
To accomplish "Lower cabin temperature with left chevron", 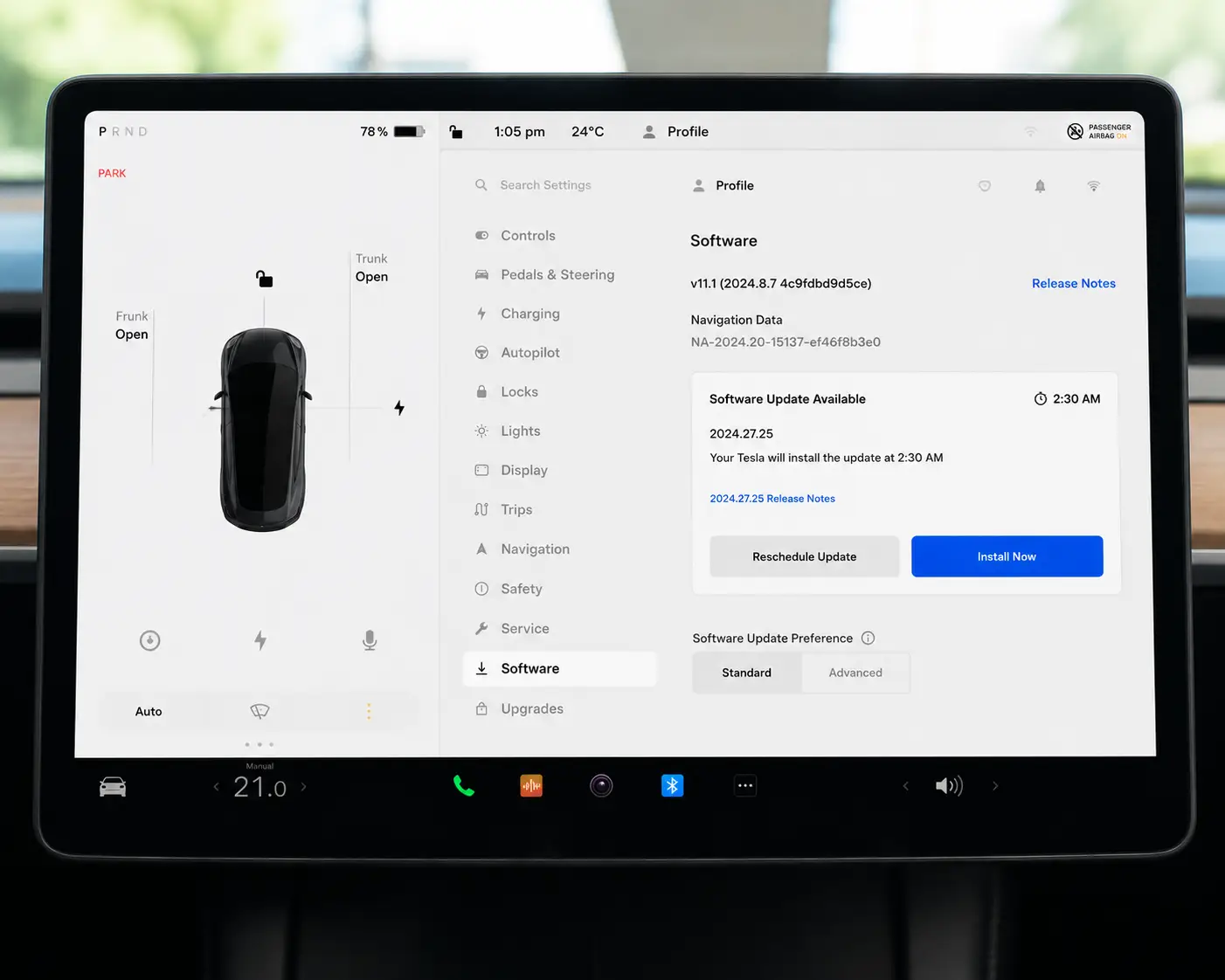I will pos(216,787).
